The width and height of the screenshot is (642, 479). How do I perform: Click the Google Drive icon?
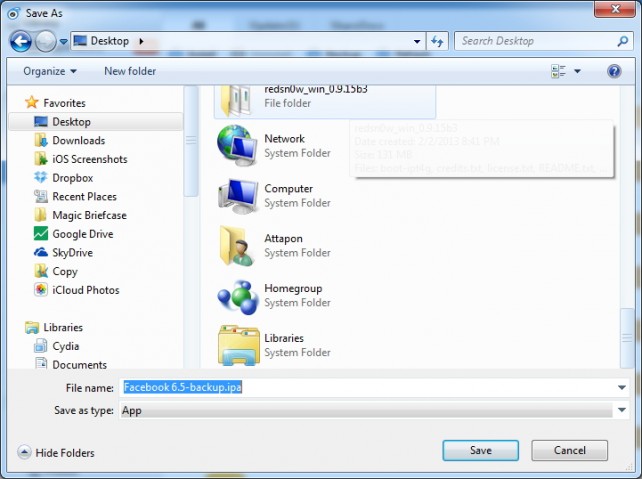[41, 234]
